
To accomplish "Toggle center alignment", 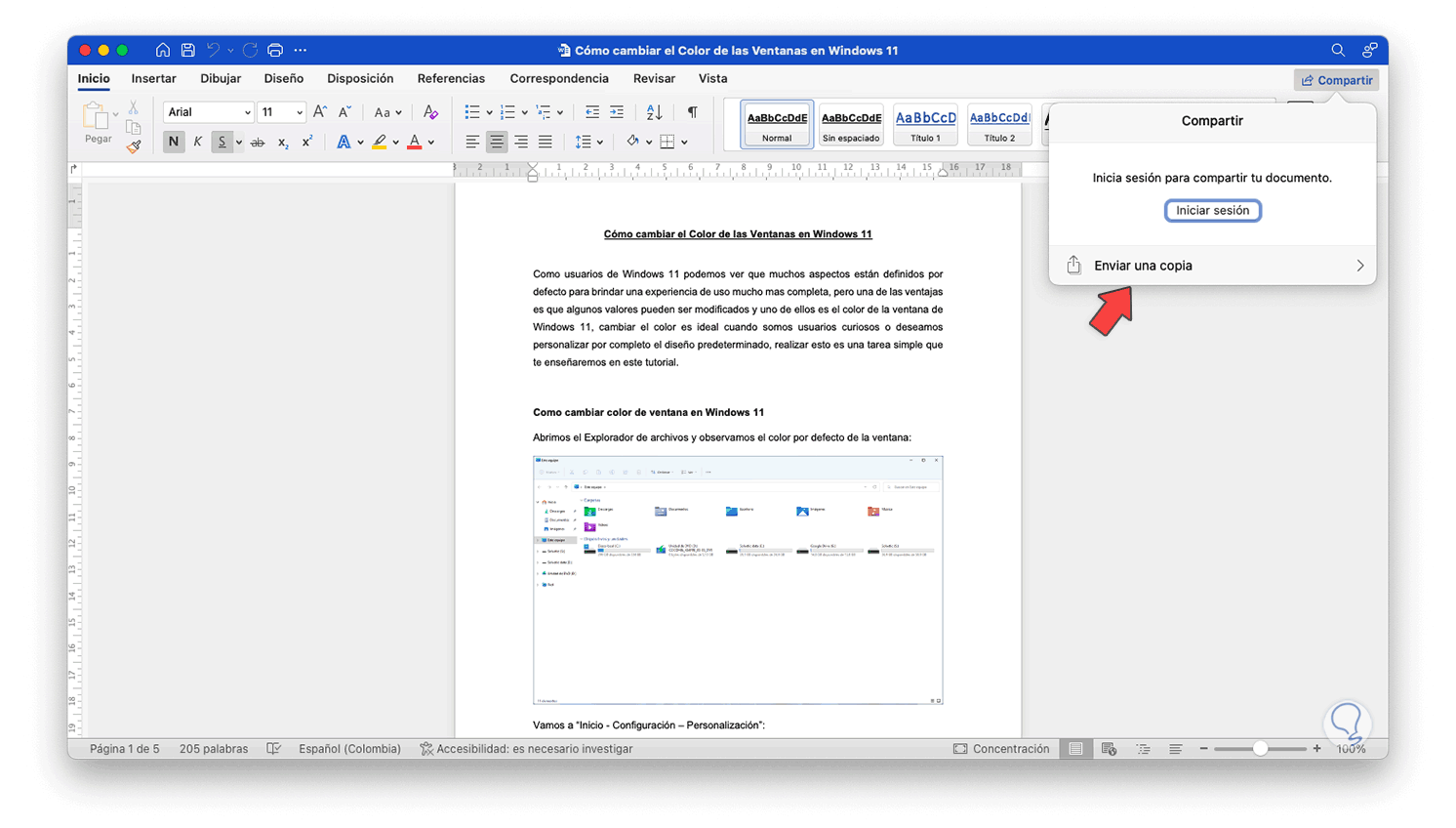I will (x=497, y=143).
